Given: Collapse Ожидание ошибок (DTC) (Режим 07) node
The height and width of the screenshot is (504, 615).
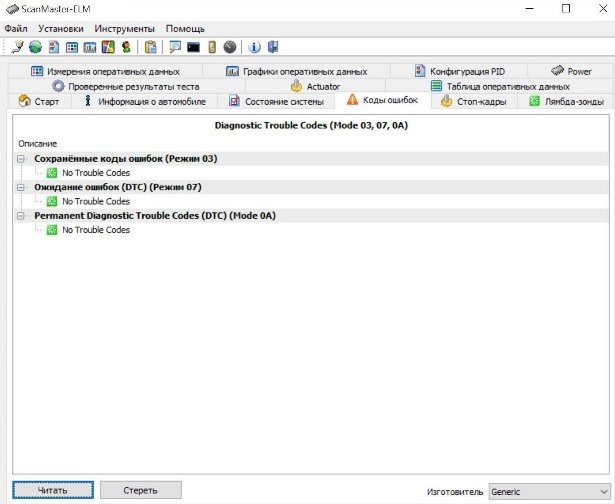Looking at the screenshot, I should pos(21,187).
